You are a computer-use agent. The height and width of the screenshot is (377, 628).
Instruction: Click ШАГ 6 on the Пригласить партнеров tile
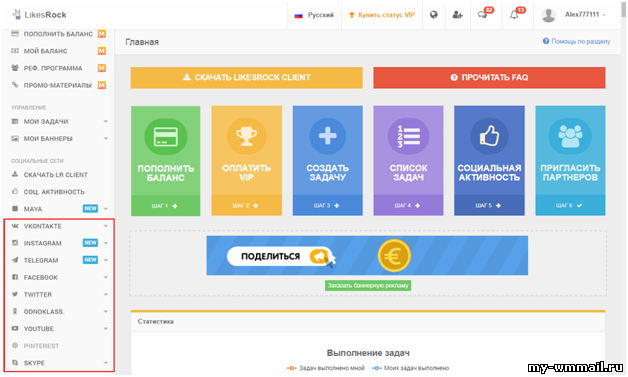point(570,205)
